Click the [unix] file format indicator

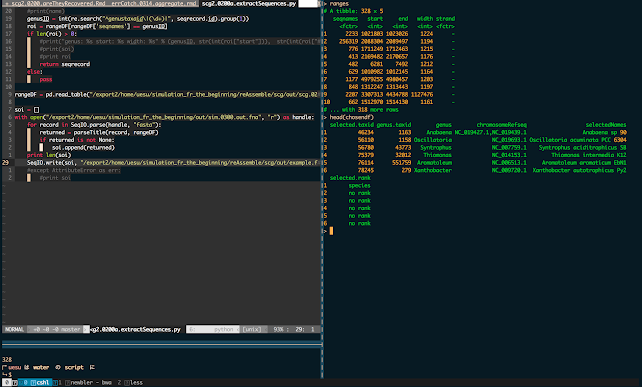click(x=251, y=329)
